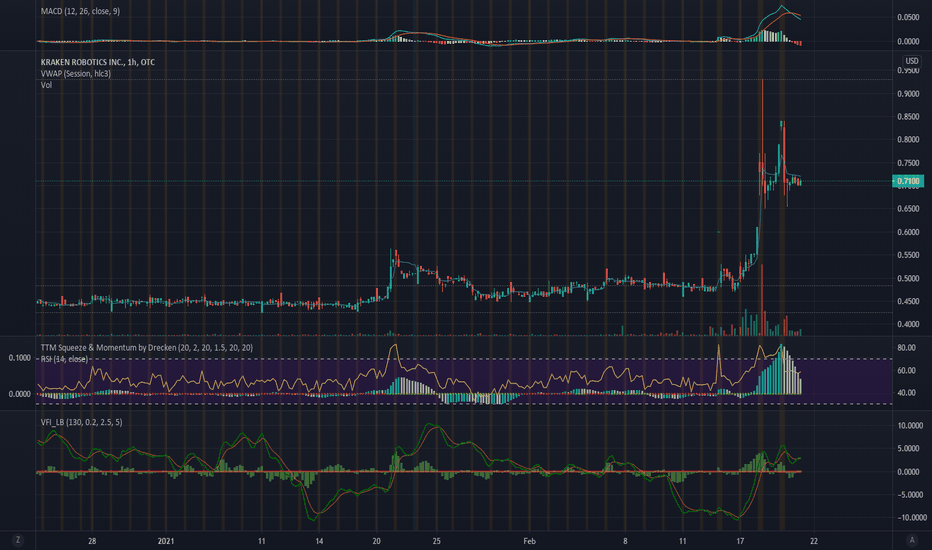
Task: Toggle auto scale with the A button
Action: pyautogui.click(x=912, y=540)
